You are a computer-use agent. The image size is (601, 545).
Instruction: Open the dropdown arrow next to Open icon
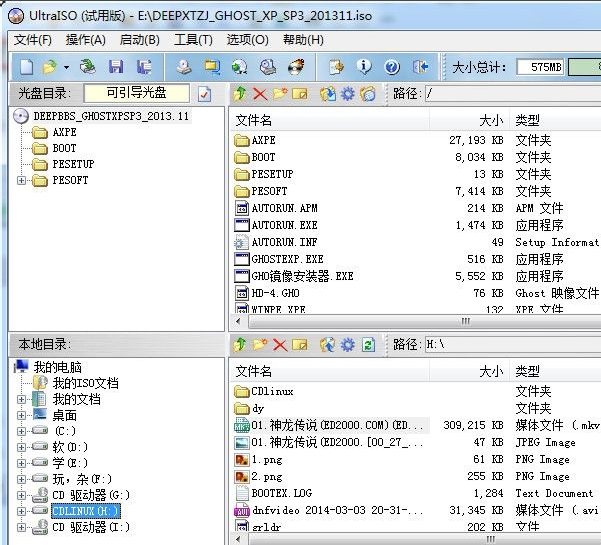(66, 67)
